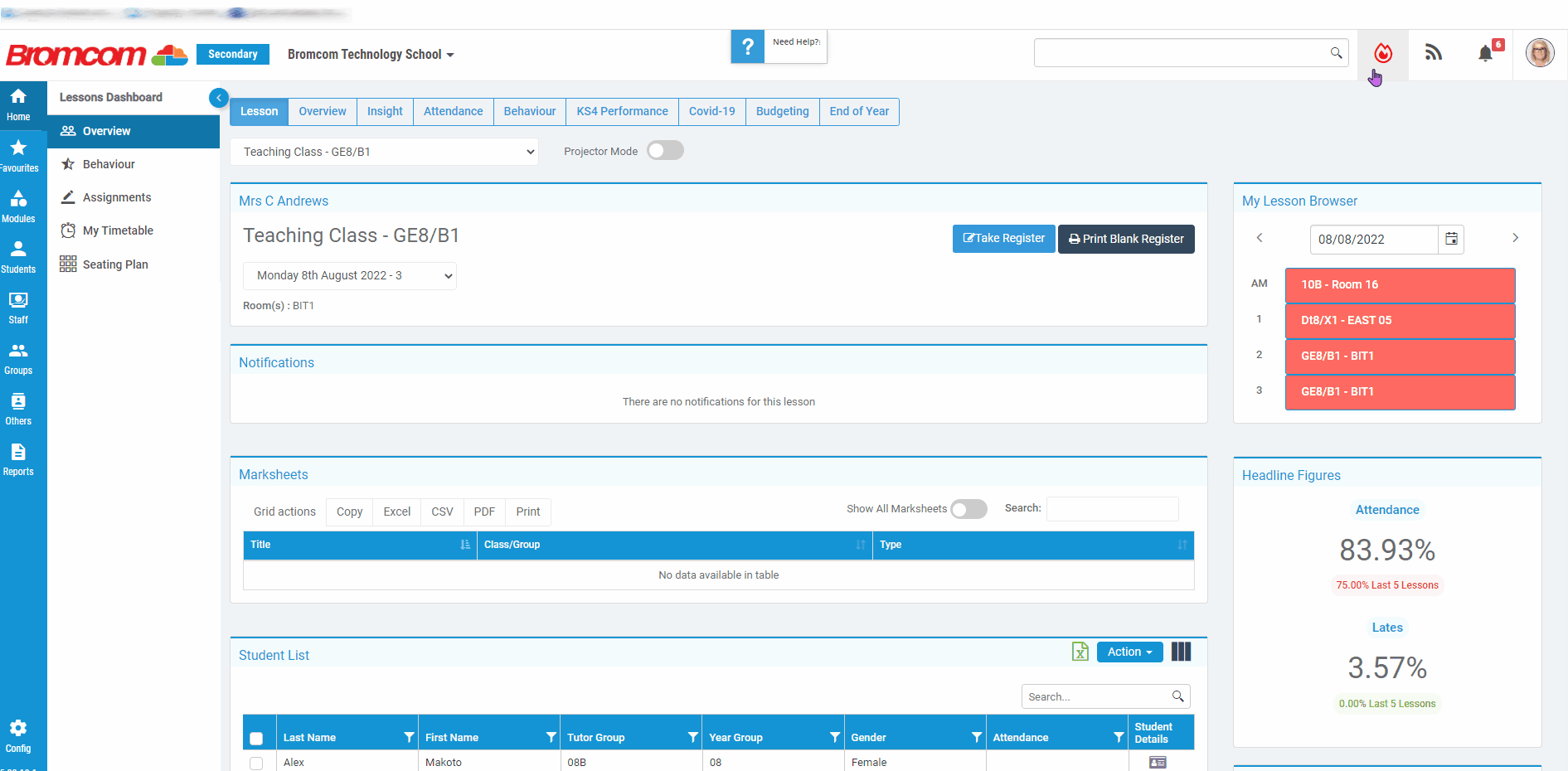Screen dimensions: 1568x771
Task: Switch to the KS4 Performance tab
Action: [622, 112]
